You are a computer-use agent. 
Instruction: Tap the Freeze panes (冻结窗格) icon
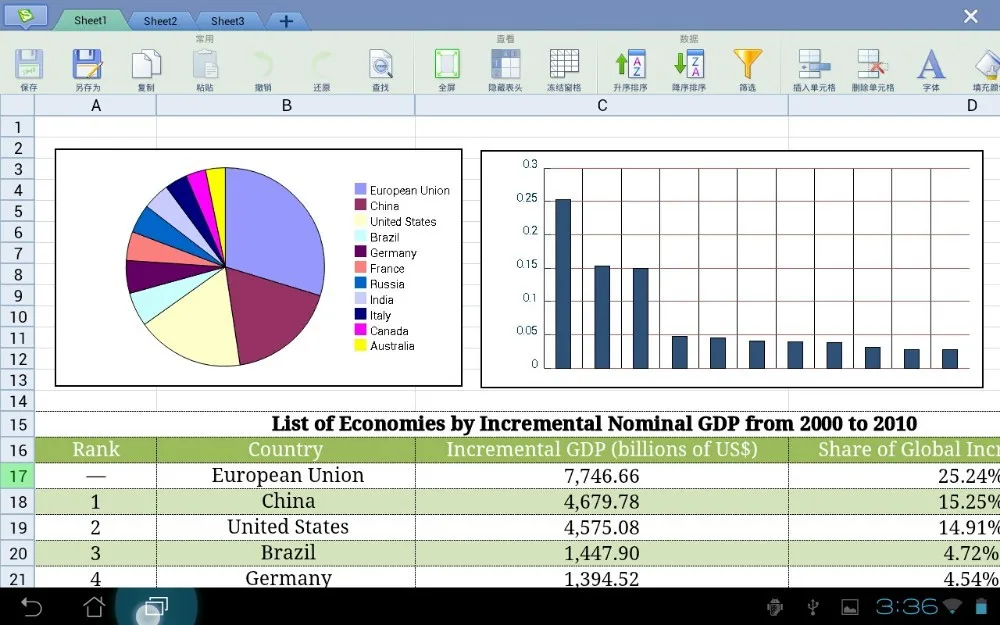point(564,65)
